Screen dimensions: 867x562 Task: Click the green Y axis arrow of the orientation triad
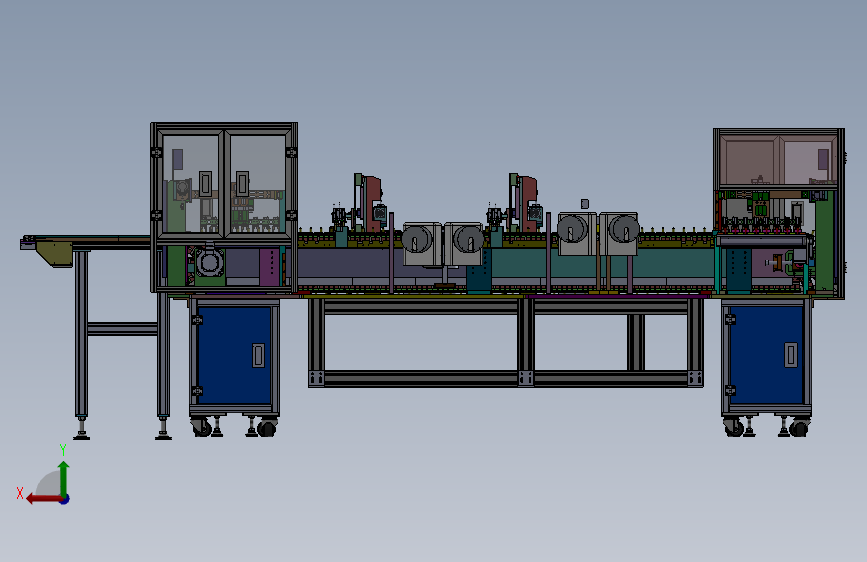point(64,478)
